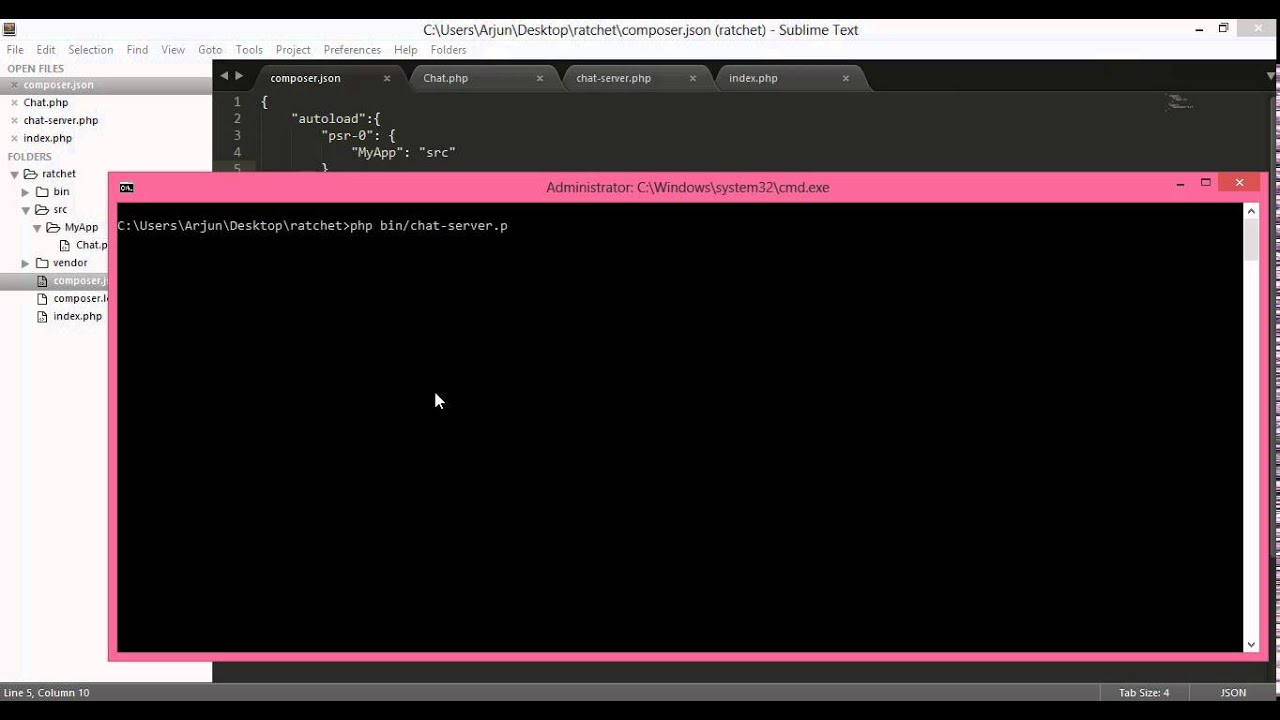The width and height of the screenshot is (1280, 720).
Task: Select composer.json in Open Files
Action: tap(58, 85)
